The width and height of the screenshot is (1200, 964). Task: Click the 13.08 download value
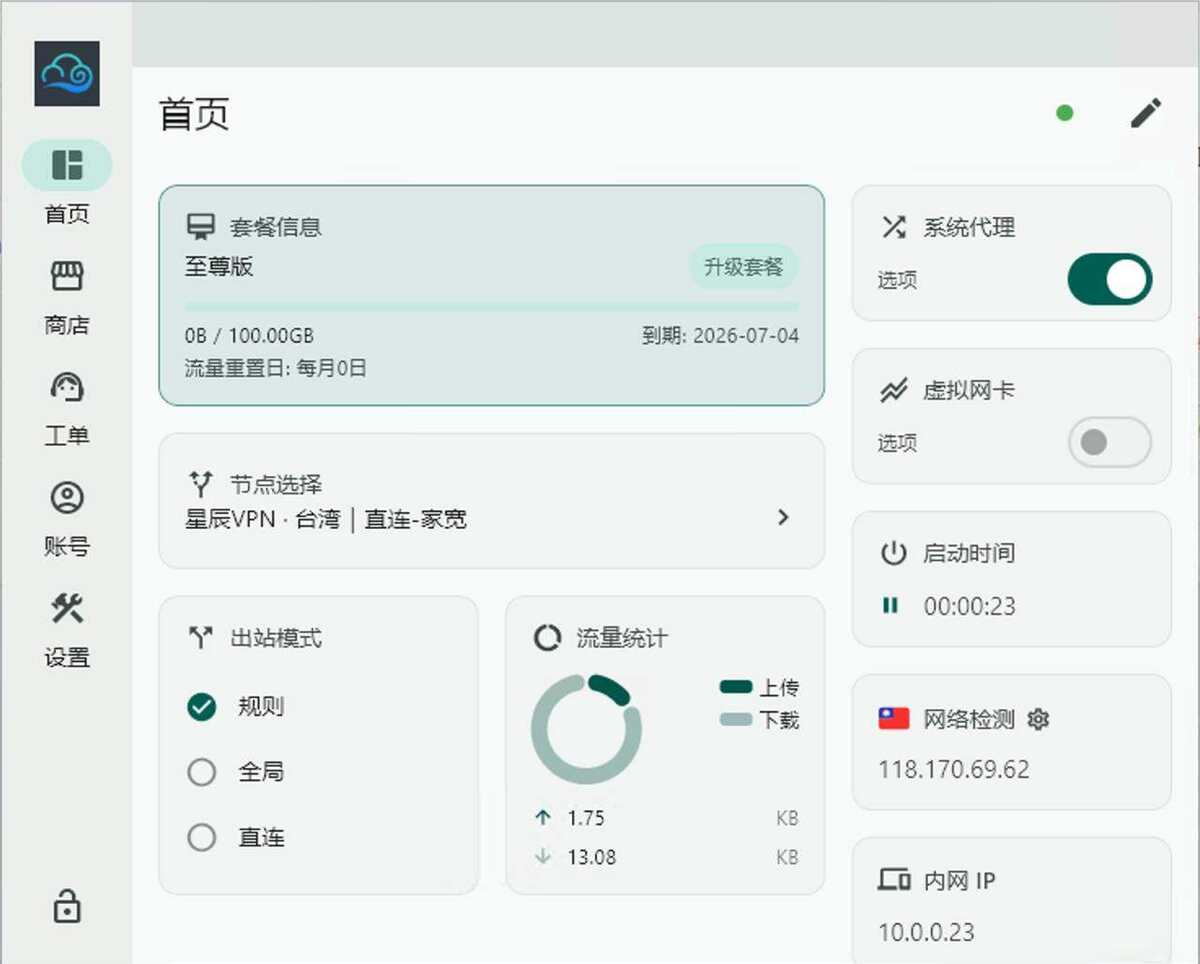coord(592,857)
